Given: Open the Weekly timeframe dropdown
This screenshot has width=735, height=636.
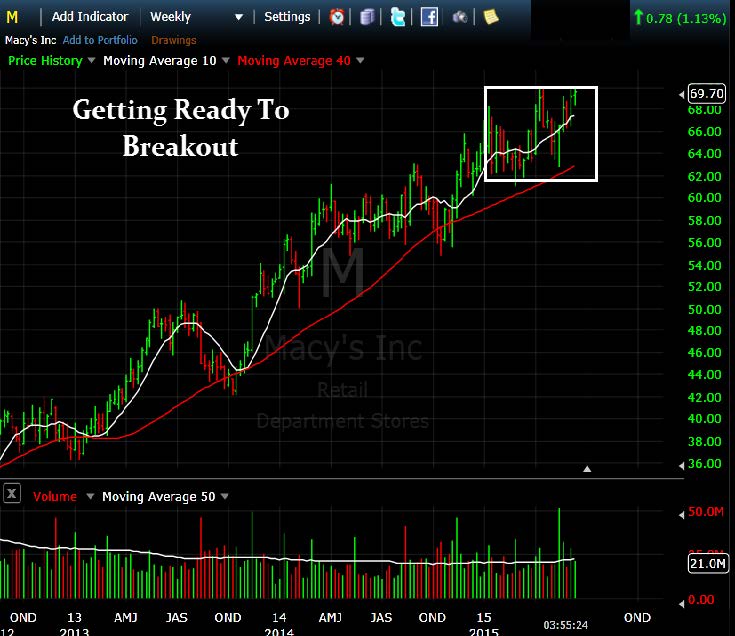Looking at the screenshot, I should coord(196,17).
